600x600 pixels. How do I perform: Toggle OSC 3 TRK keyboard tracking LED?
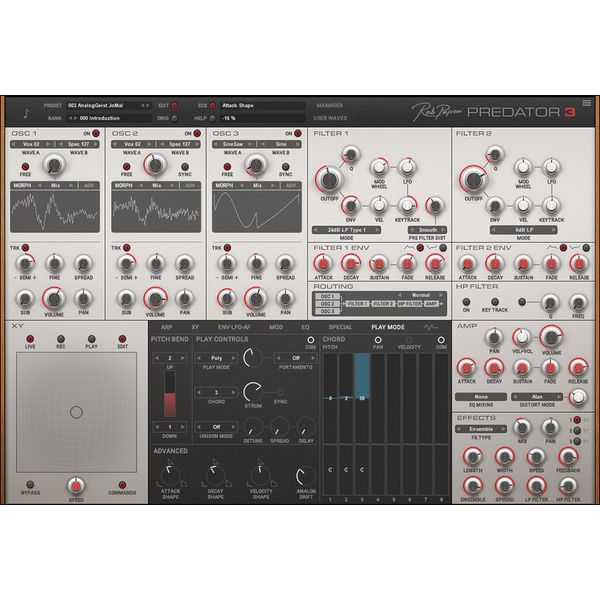[227, 248]
